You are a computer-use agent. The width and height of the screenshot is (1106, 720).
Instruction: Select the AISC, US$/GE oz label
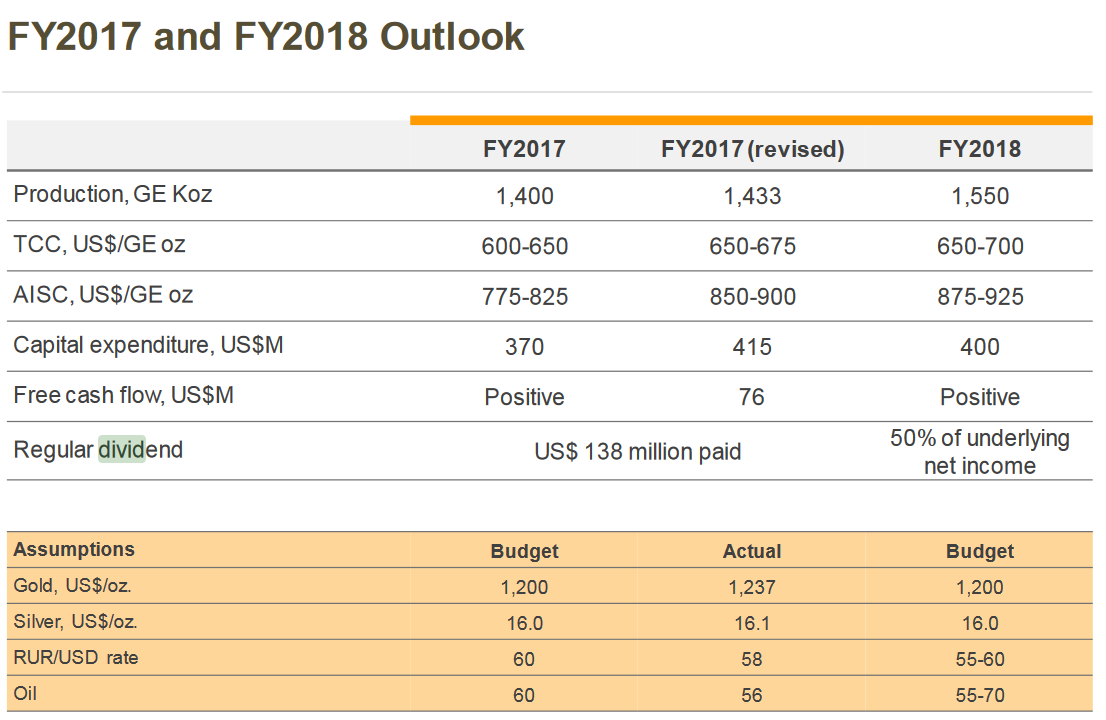(x=103, y=295)
